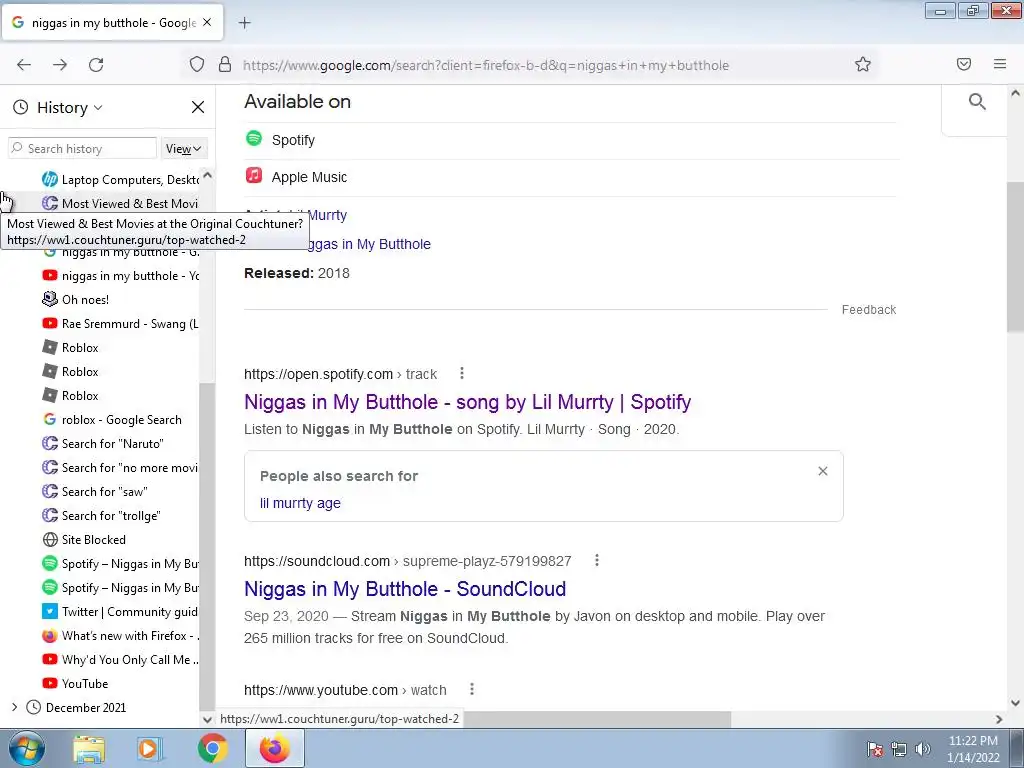Click the sidebar history scrollbar thumb
This screenshot has width=1024, height=768.
tap(207, 547)
